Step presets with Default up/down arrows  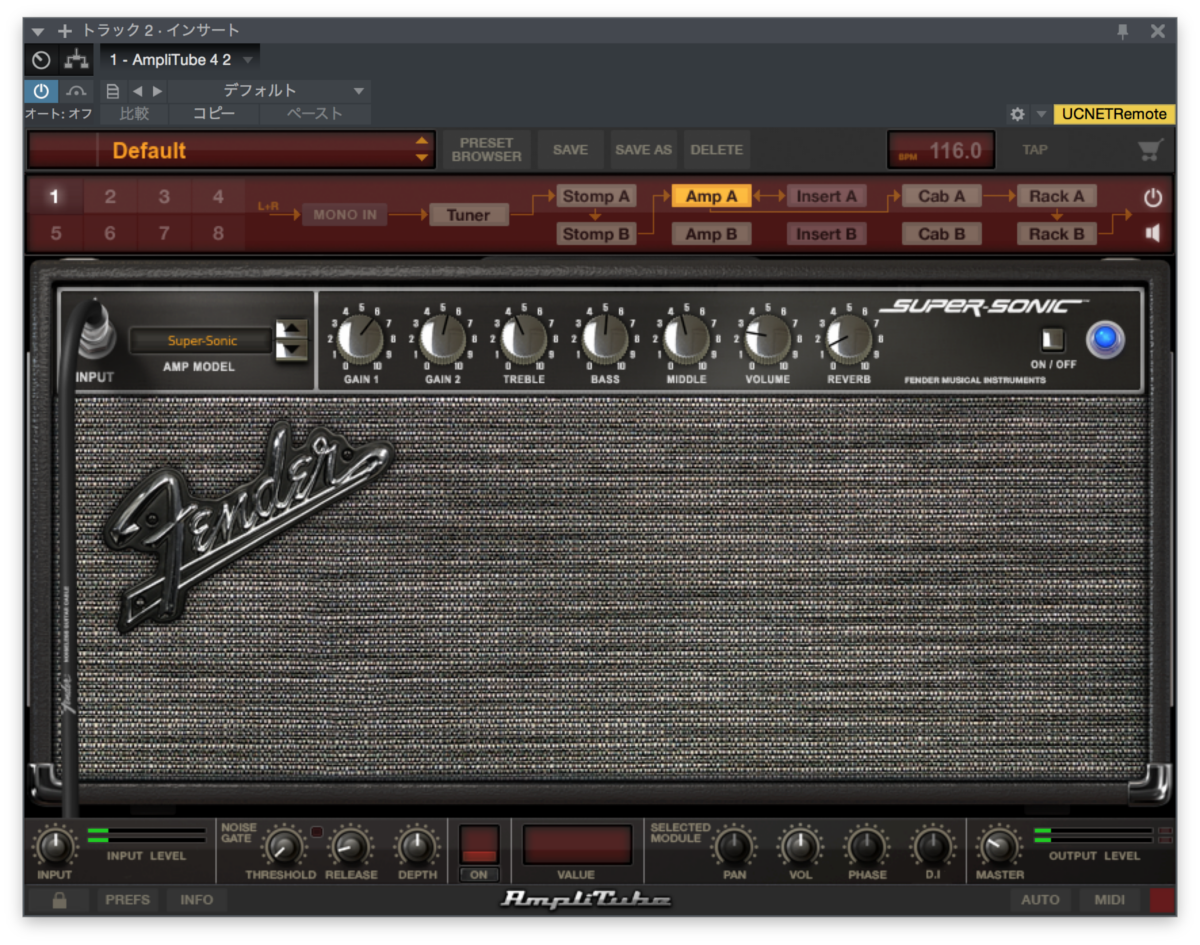click(422, 150)
